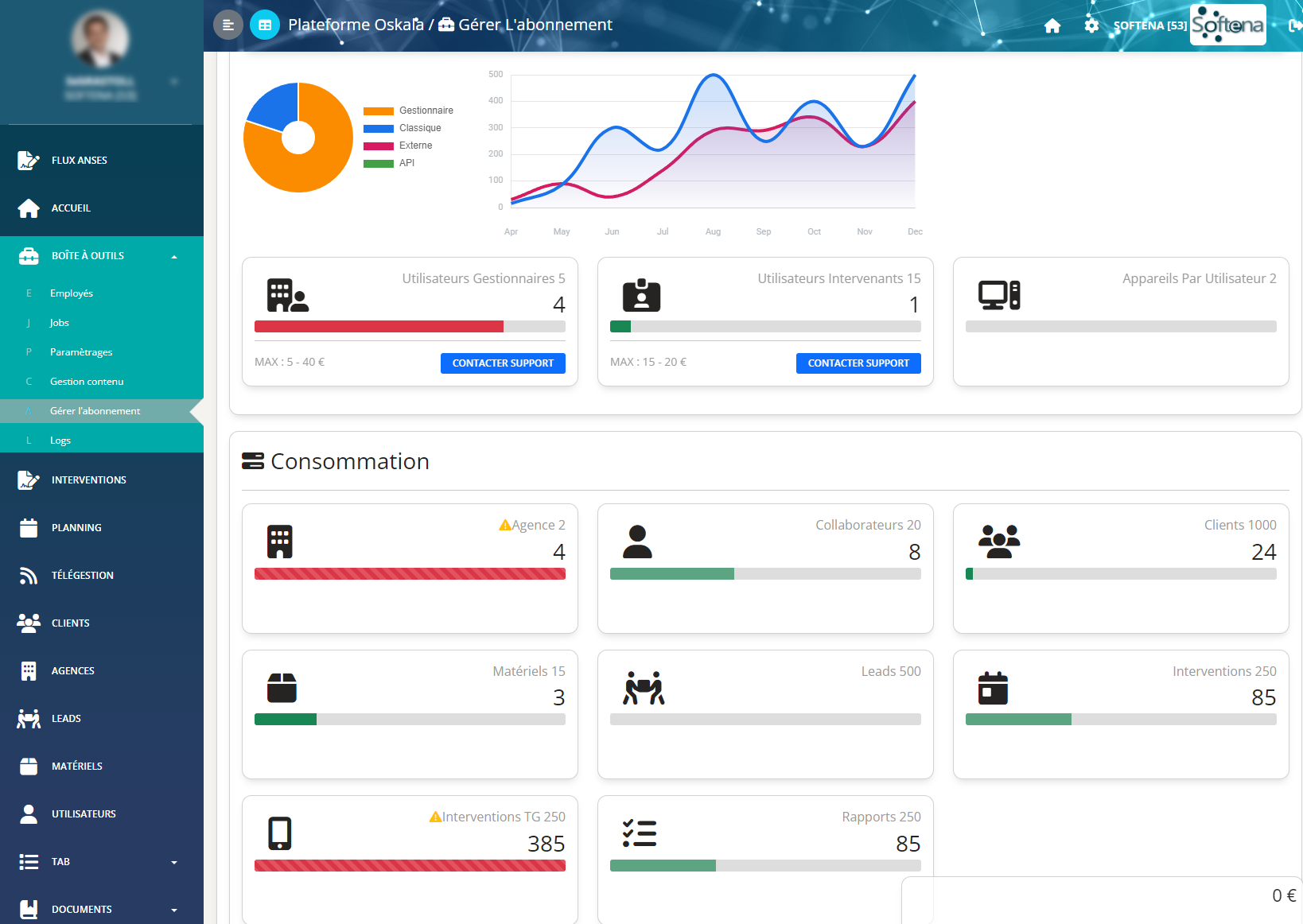The height and width of the screenshot is (924, 1303).
Task: Toggle Externe legend swatch
Action: pos(379,146)
